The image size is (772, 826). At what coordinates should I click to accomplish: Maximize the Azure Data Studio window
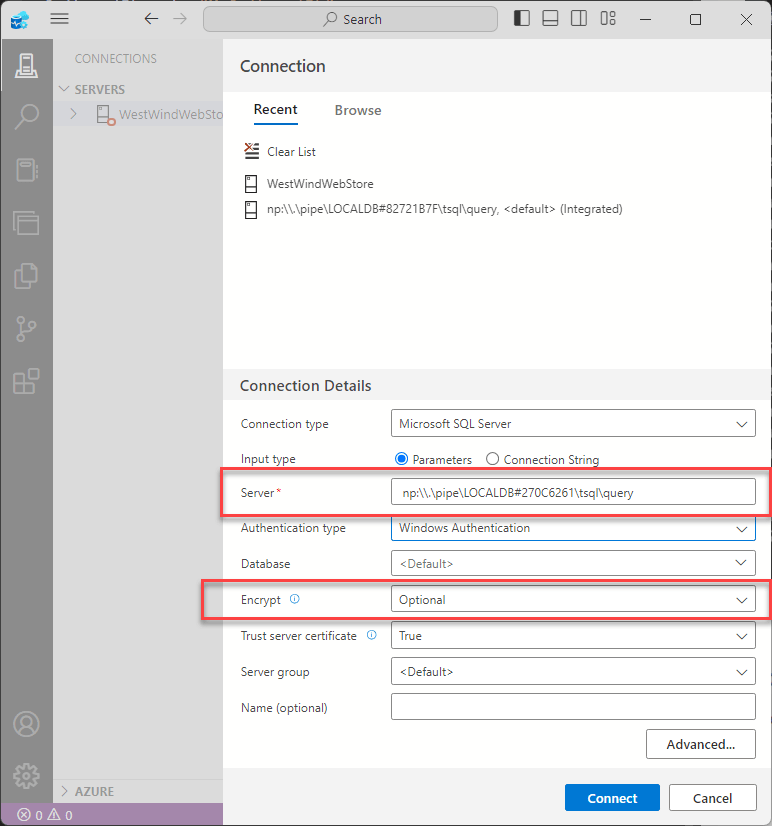click(696, 19)
